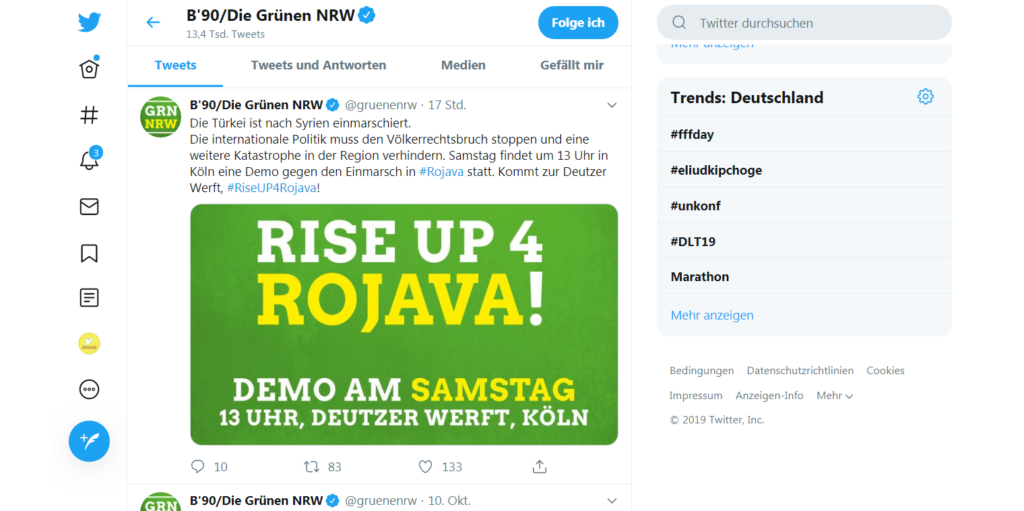
Task: Expand the first tweet's options chevron
Action: pyautogui.click(x=612, y=105)
